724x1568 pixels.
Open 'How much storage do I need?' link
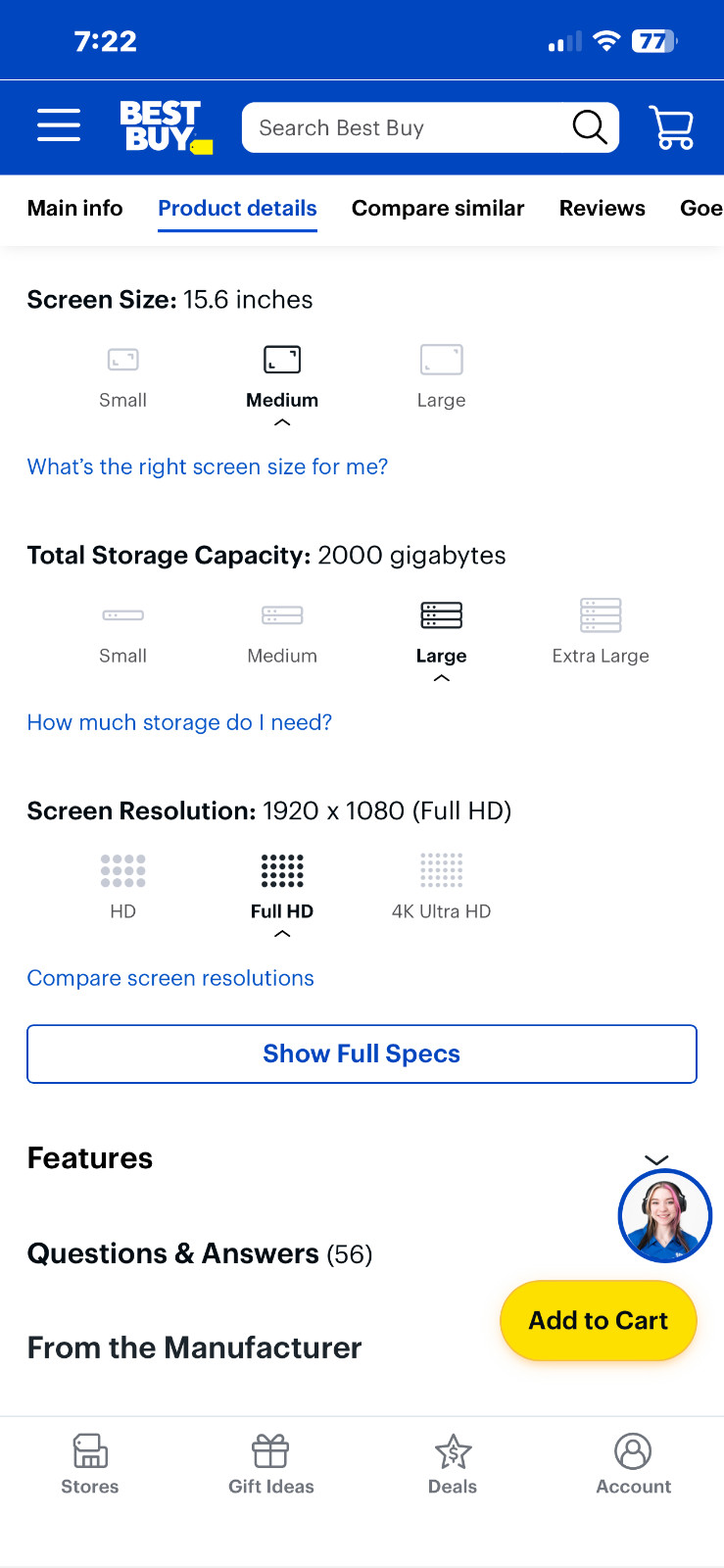point(179,722)
